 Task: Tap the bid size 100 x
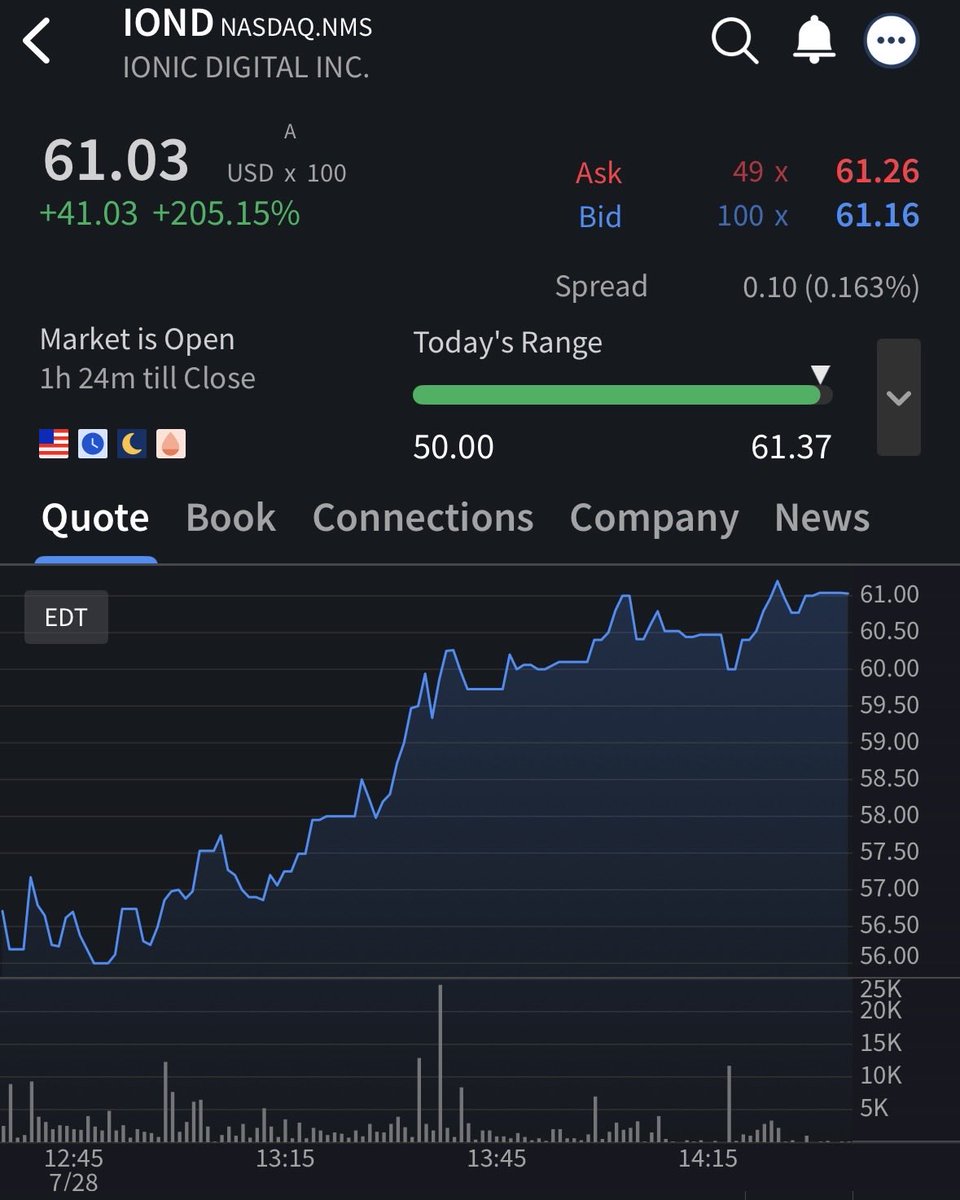click(752, 216)
